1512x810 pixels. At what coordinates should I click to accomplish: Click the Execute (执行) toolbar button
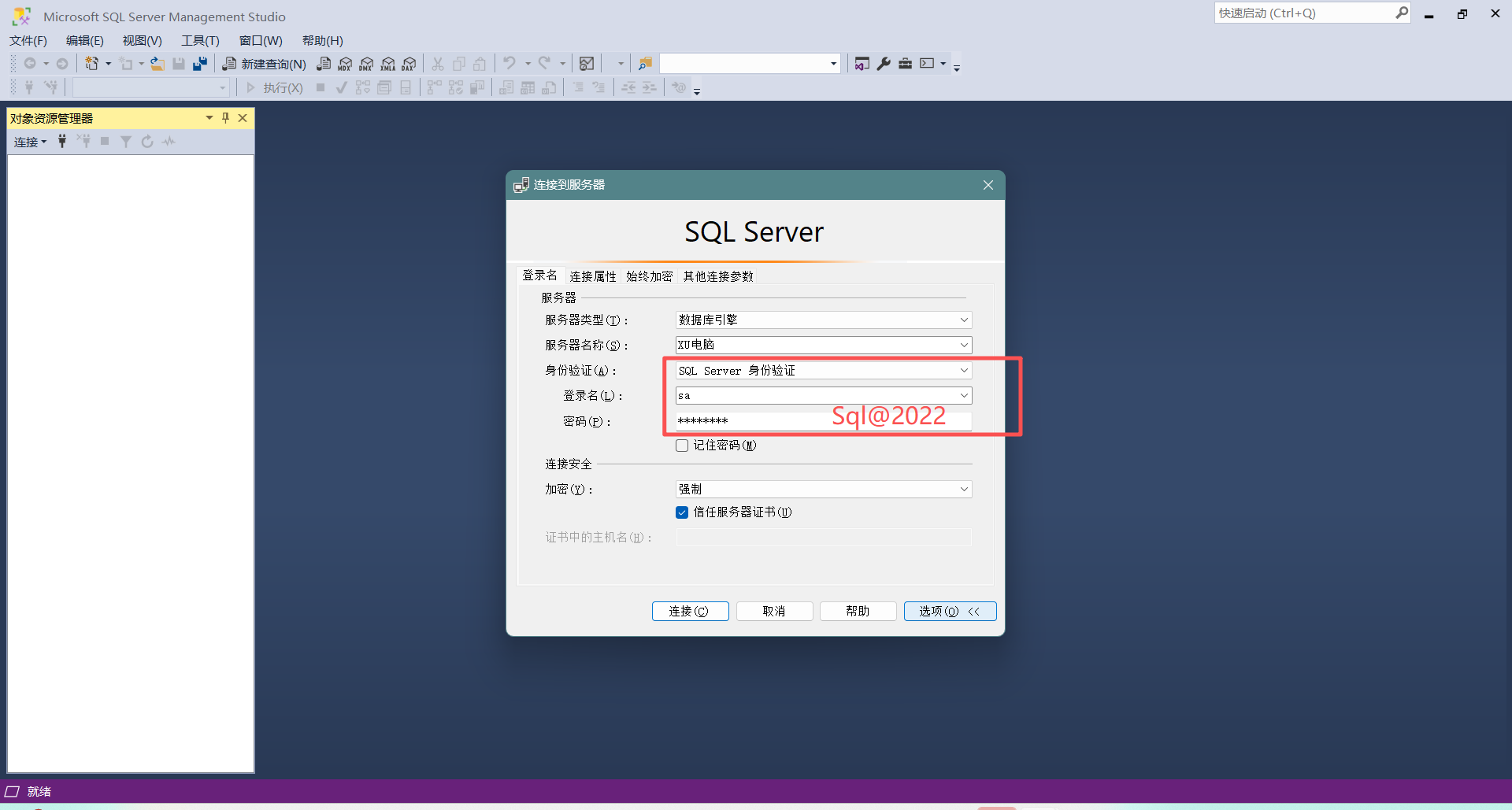[x=275, y=87]
